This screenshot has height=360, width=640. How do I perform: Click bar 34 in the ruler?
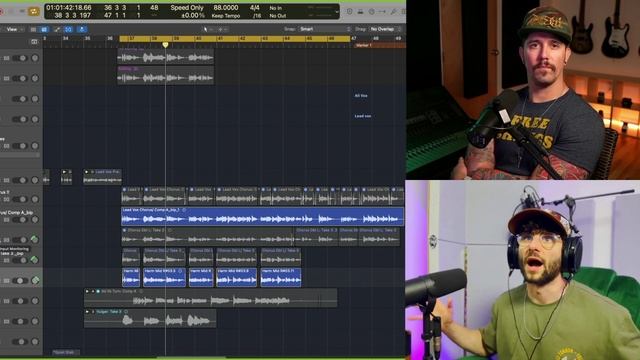(x=66, y=38)
